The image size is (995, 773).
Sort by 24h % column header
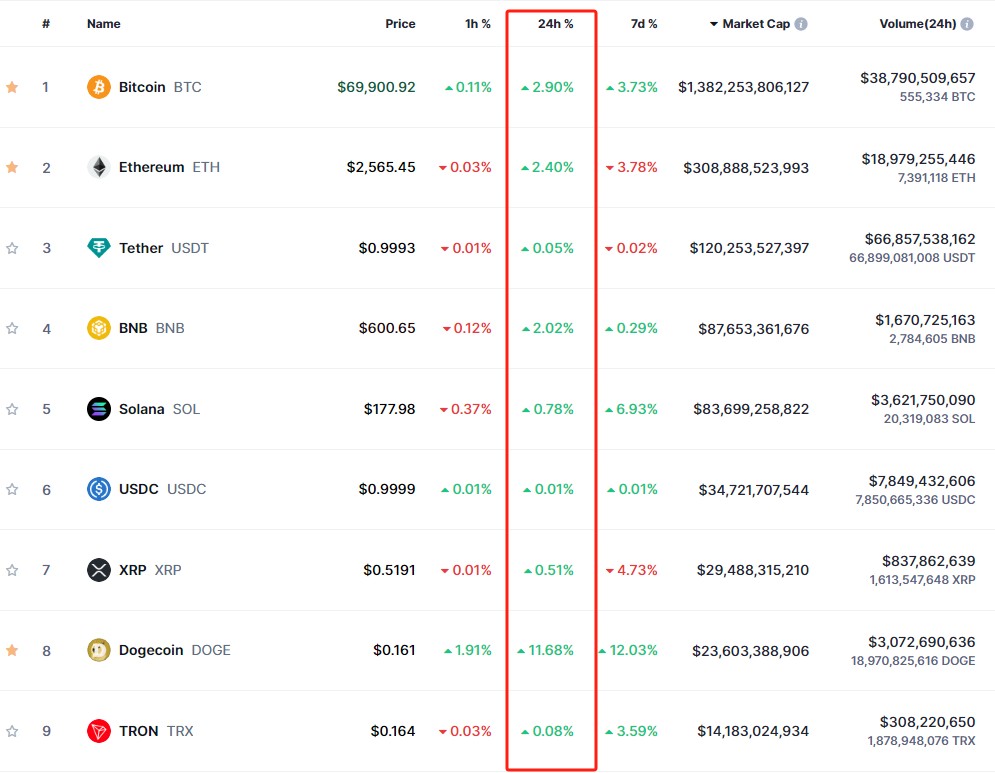point(556,24)
